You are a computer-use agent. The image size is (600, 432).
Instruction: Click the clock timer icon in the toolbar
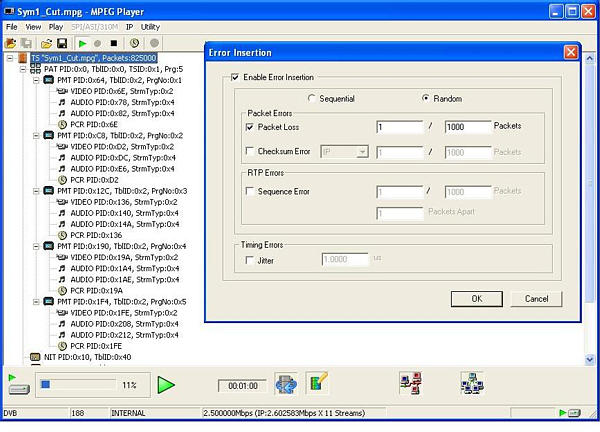[134, 43]
